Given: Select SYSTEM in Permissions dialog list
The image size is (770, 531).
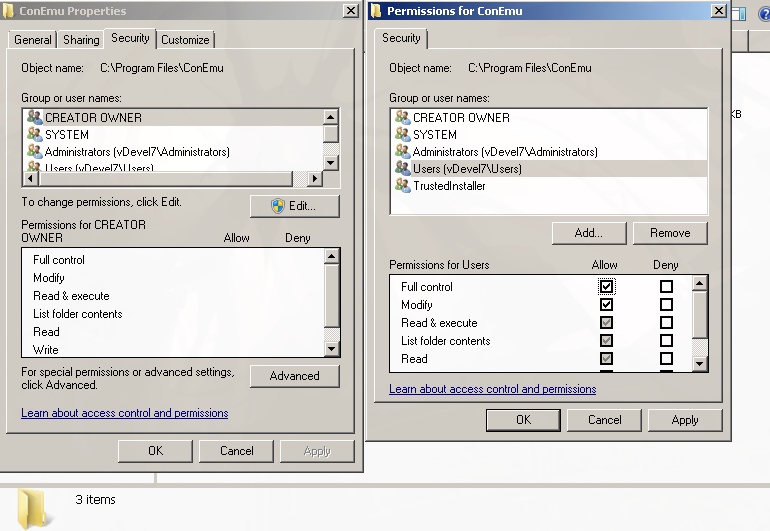Looking at the screenshot, I should 549,135.
